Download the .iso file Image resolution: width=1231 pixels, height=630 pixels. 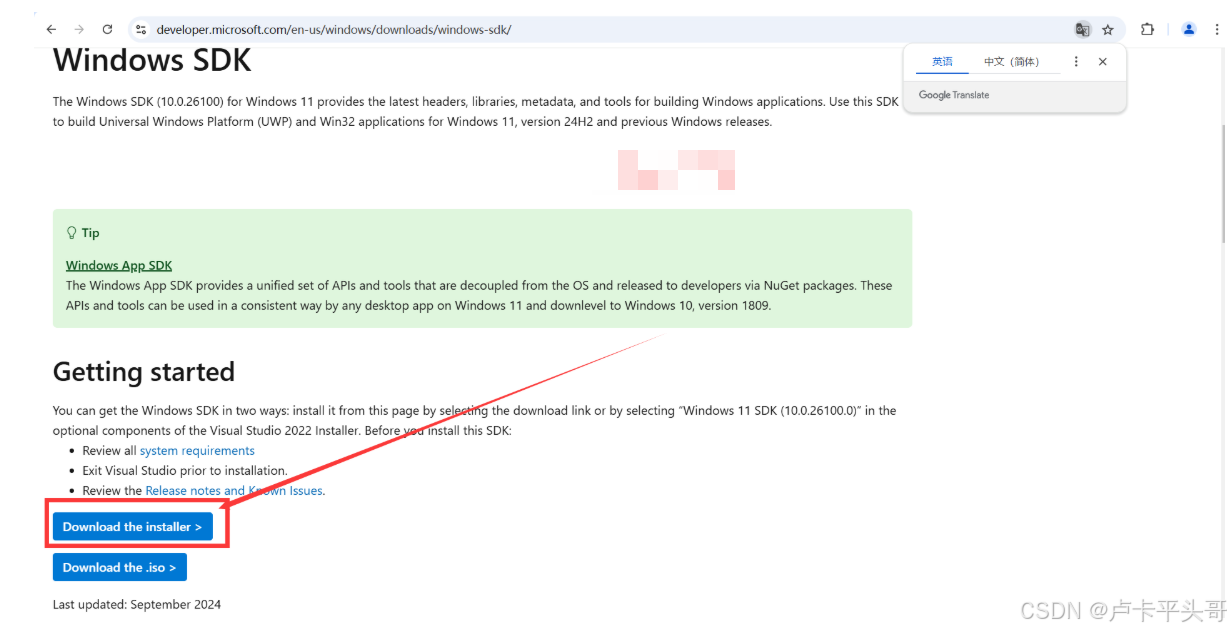pos(120,567)
